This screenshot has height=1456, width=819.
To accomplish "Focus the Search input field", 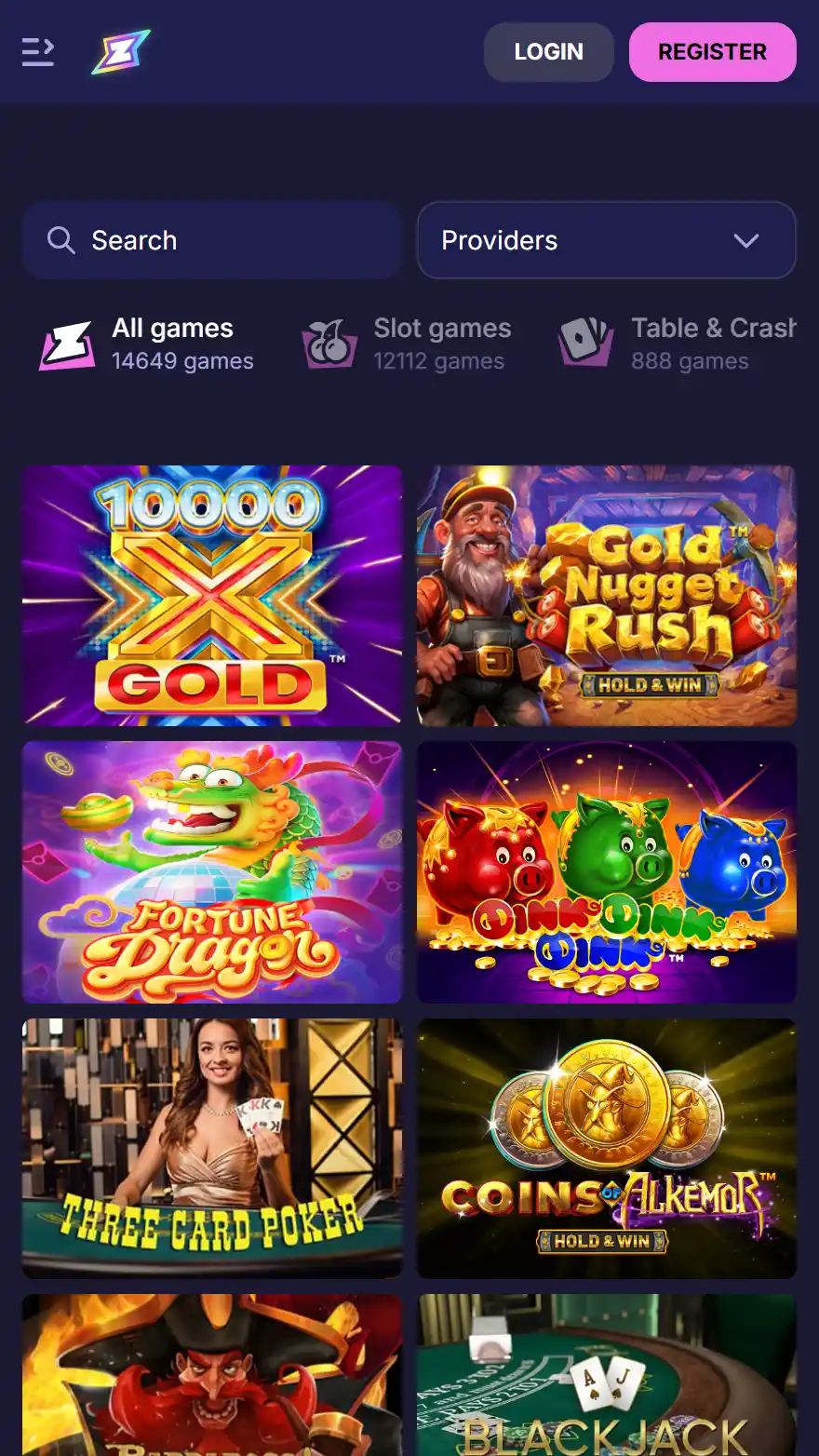I will (212, 240).
